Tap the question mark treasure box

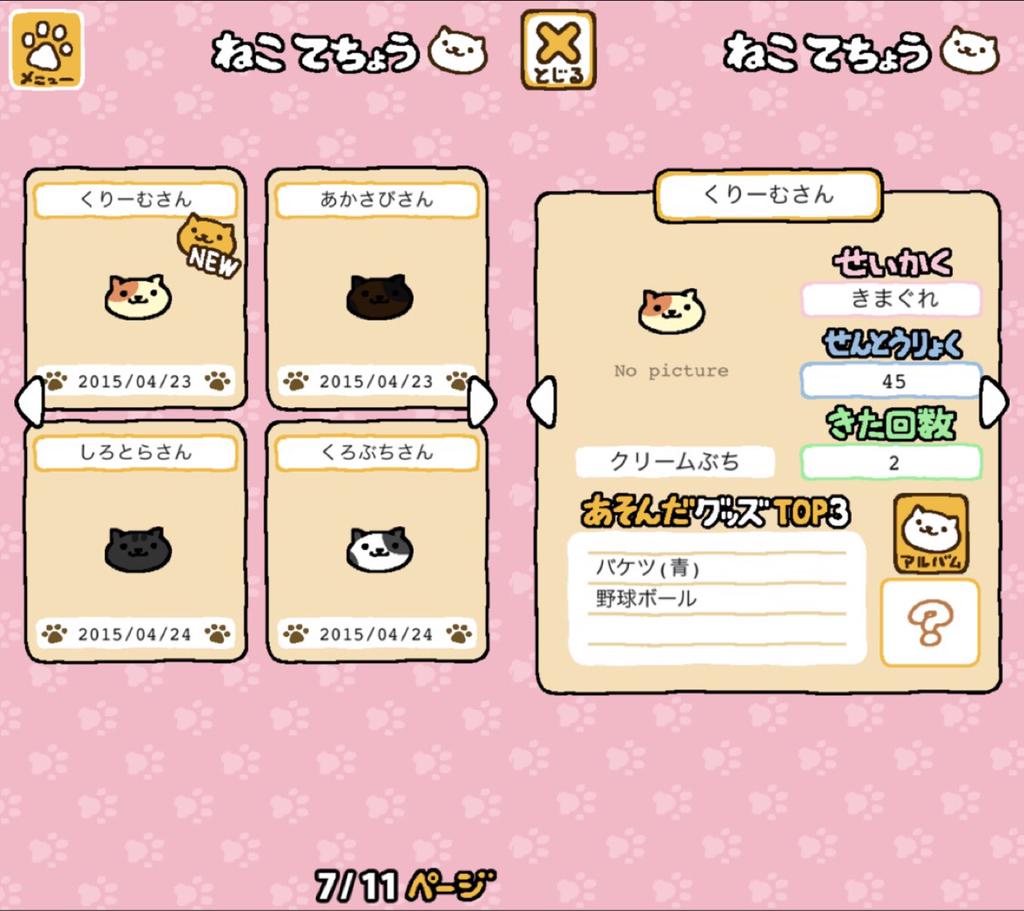930,622
